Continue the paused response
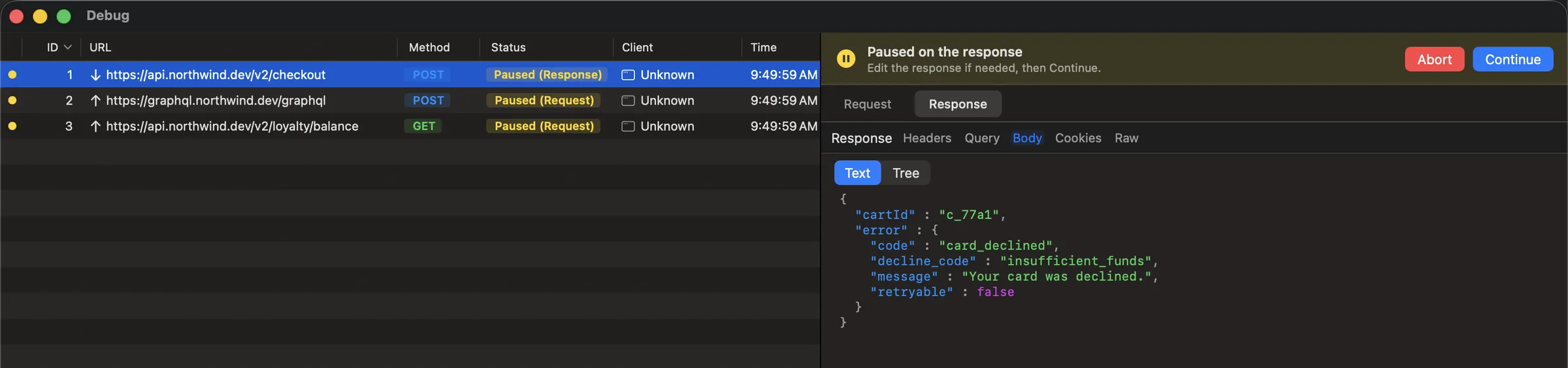This screenshot has width=1568, height=368. [x=1512, y=59]
